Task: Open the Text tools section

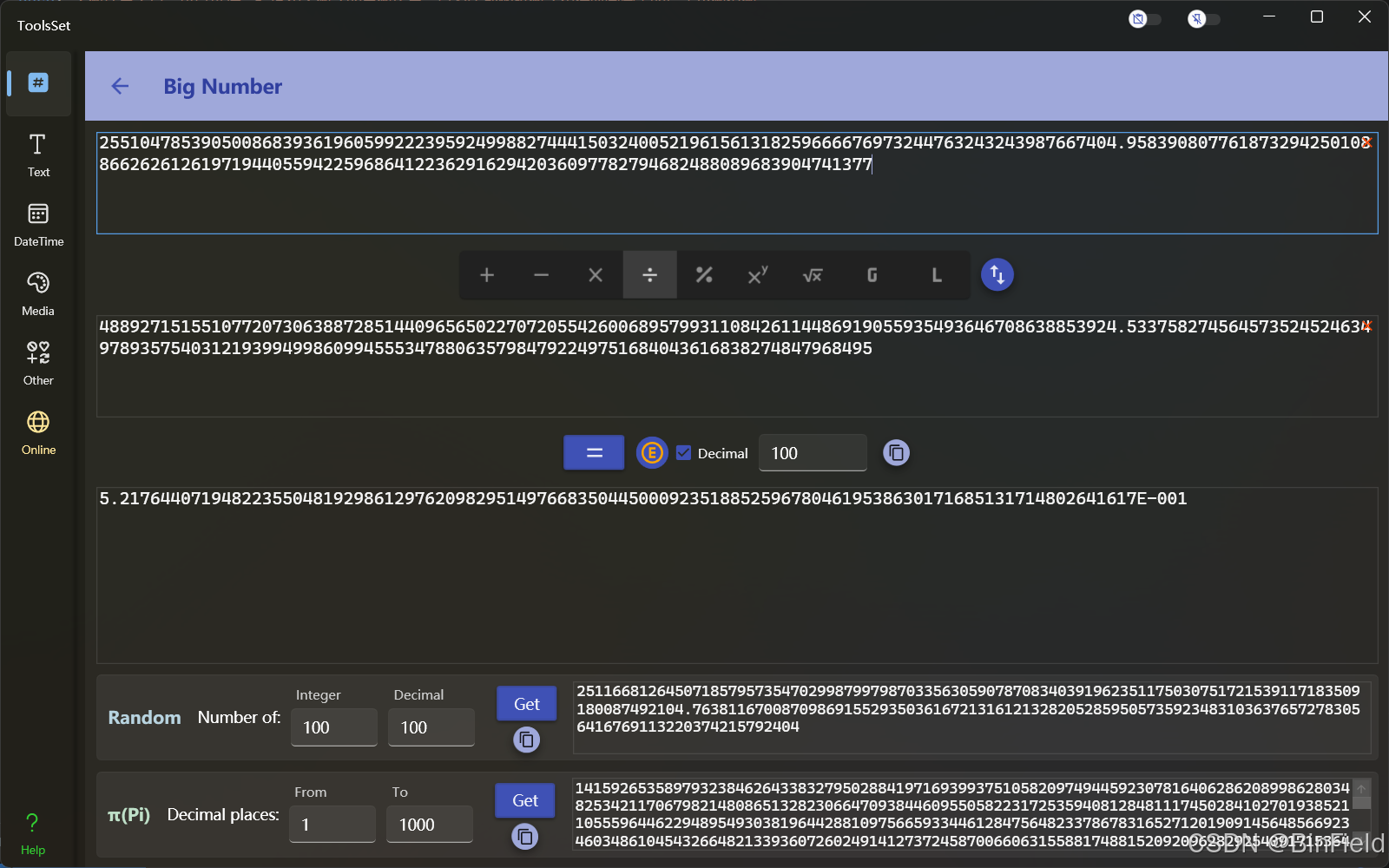Action: point(38,156)
